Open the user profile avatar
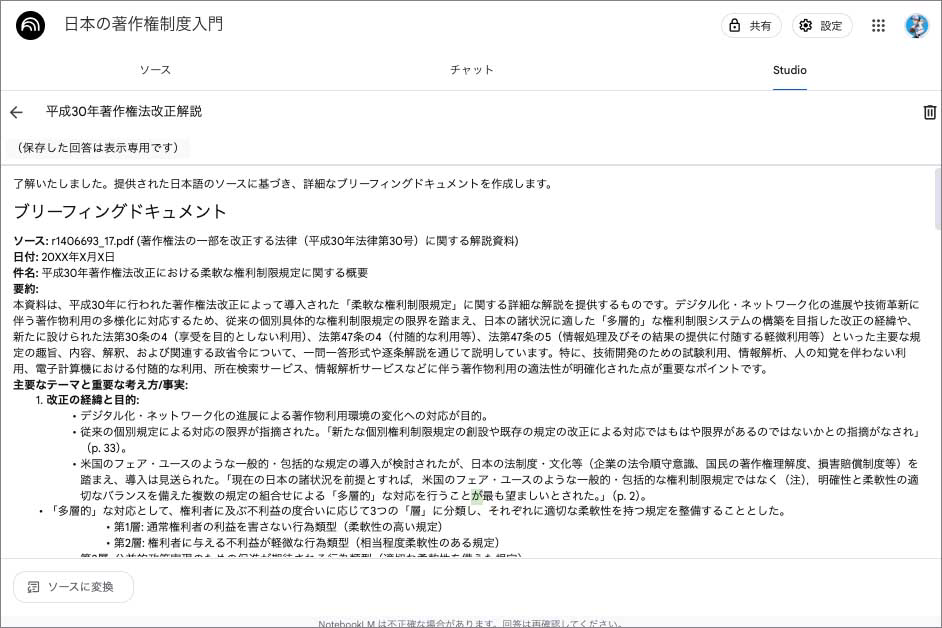 [x=916, y=26]
